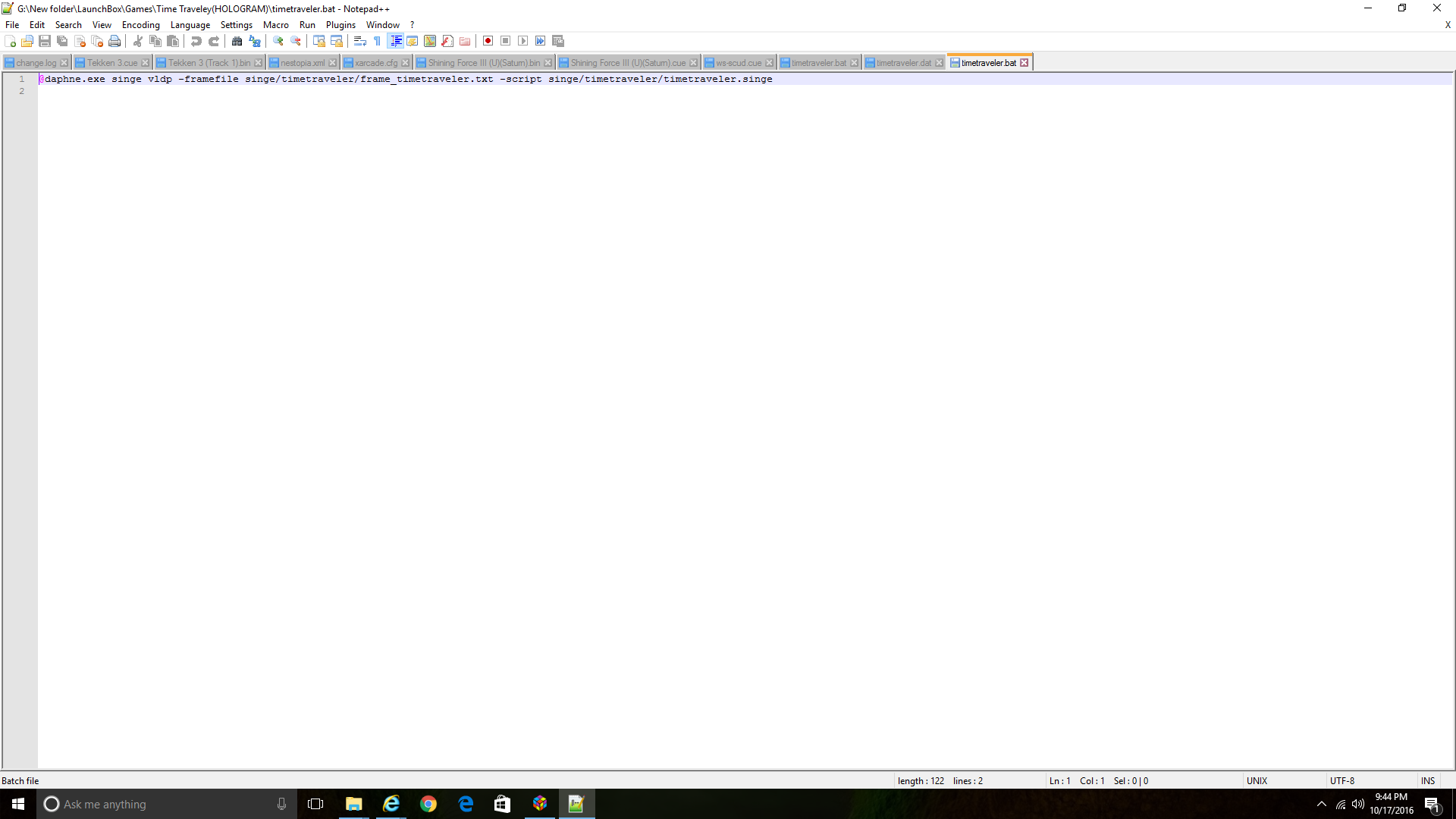Toggle word wrap in toolbar
The height and width of the screenshot is (819, 1456).
click(x=360, y=41)
